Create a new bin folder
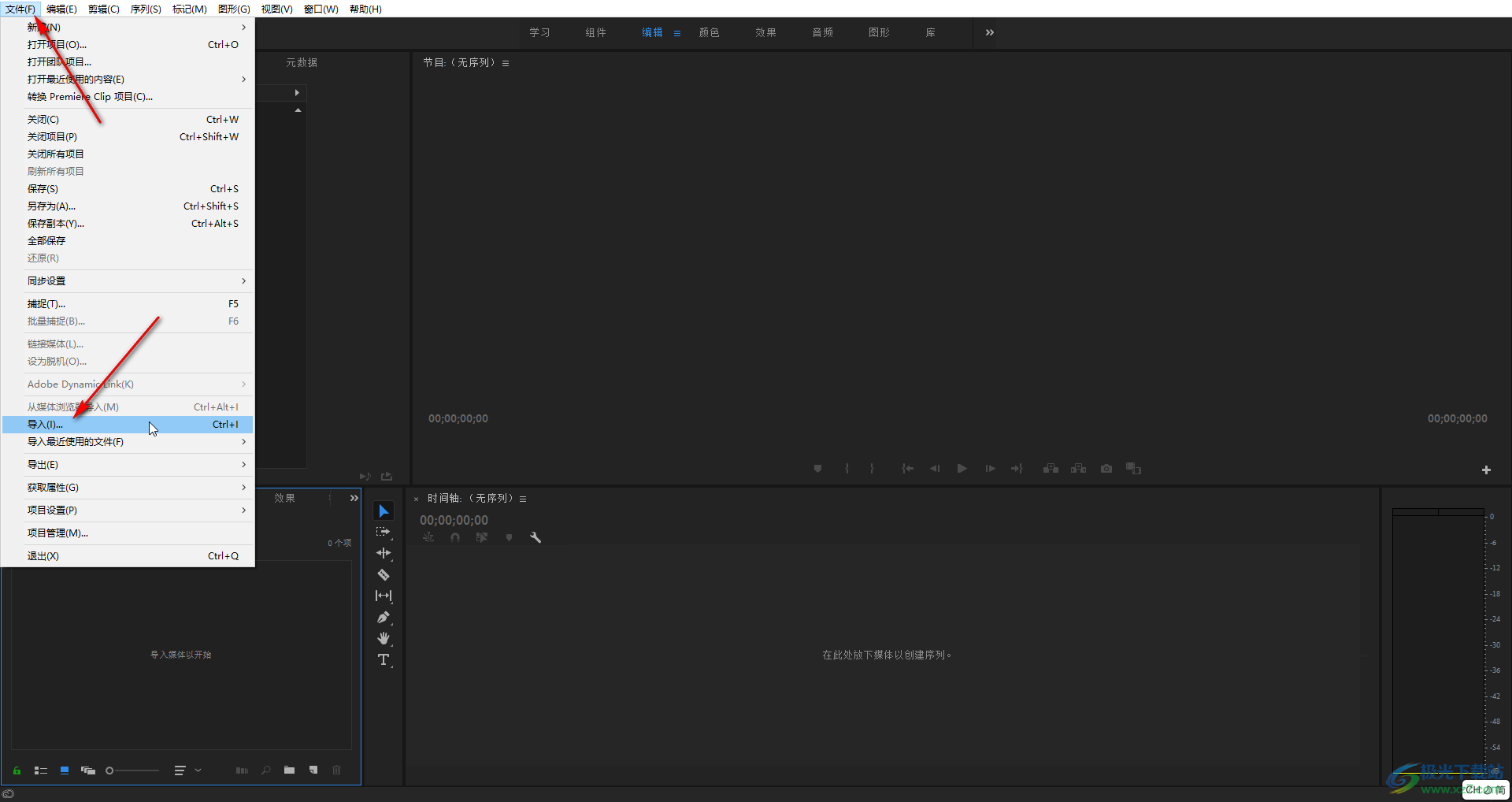Image resolution: width=1512 pixels, height=802 pixels. point(290,770)
